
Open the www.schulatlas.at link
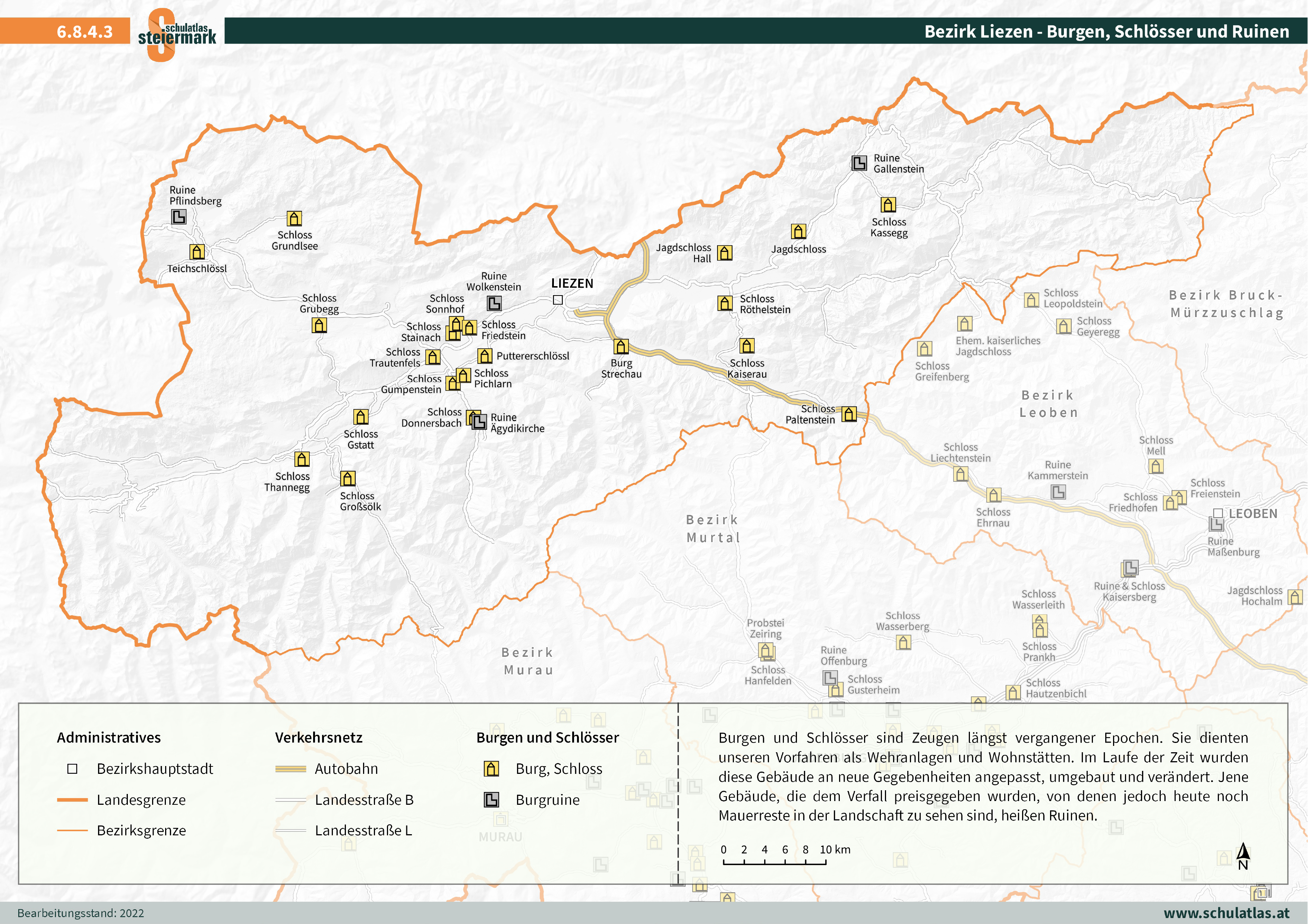(x=1226, y=912)
